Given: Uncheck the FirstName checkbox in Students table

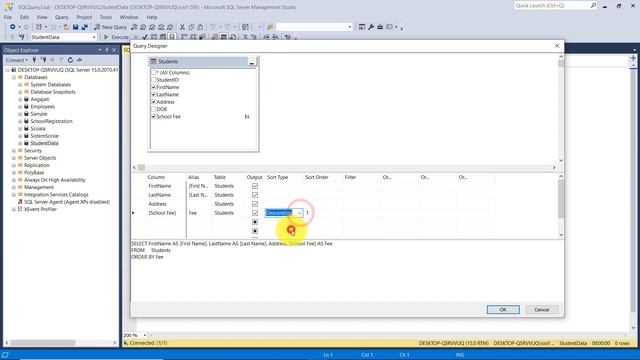Looking at the screenshot, I should [154, 87].
